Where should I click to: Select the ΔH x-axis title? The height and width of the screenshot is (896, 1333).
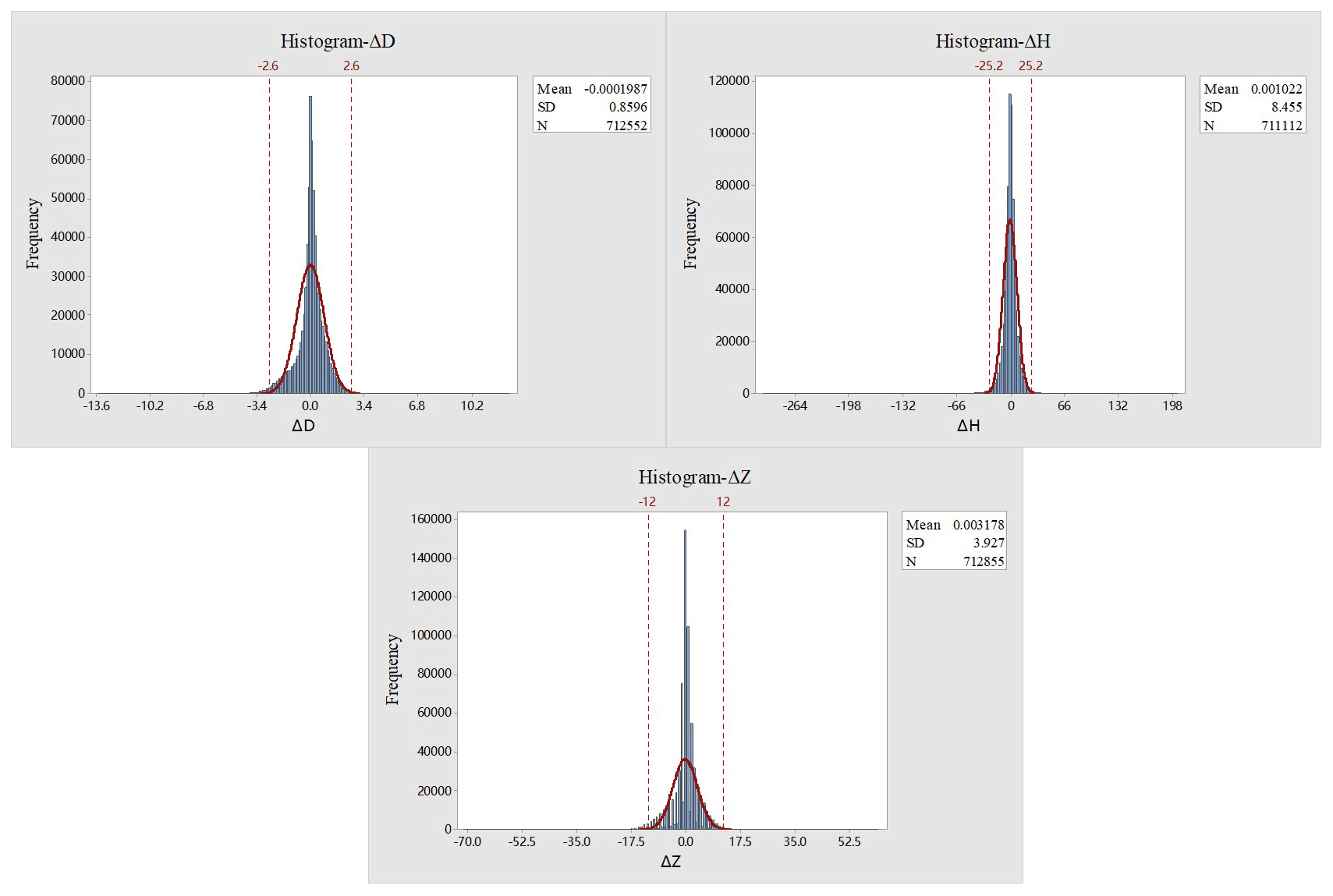968,426
